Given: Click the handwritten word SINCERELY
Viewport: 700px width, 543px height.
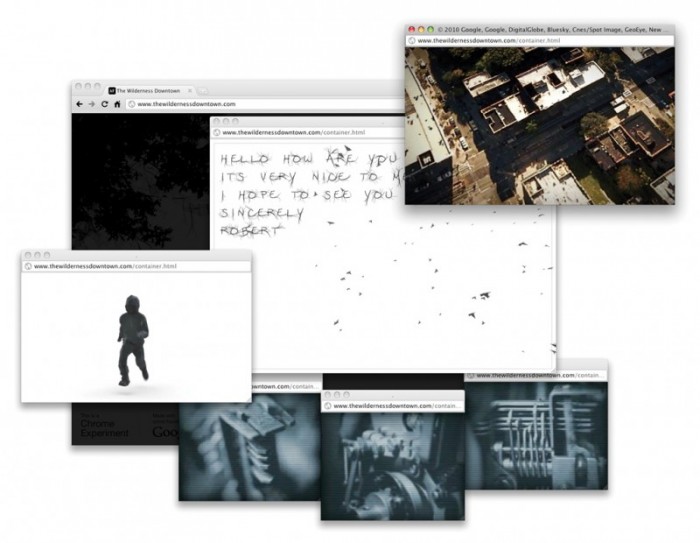Looking at the screenshot, I should click(x=262, y=213).
